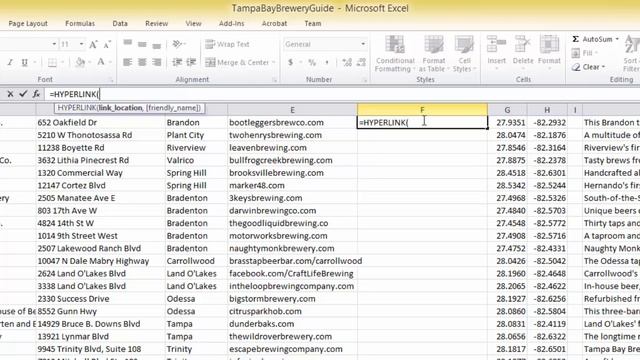Click the Insert cells button
This screenshot has height=360, width=640.
coord(496,53)
